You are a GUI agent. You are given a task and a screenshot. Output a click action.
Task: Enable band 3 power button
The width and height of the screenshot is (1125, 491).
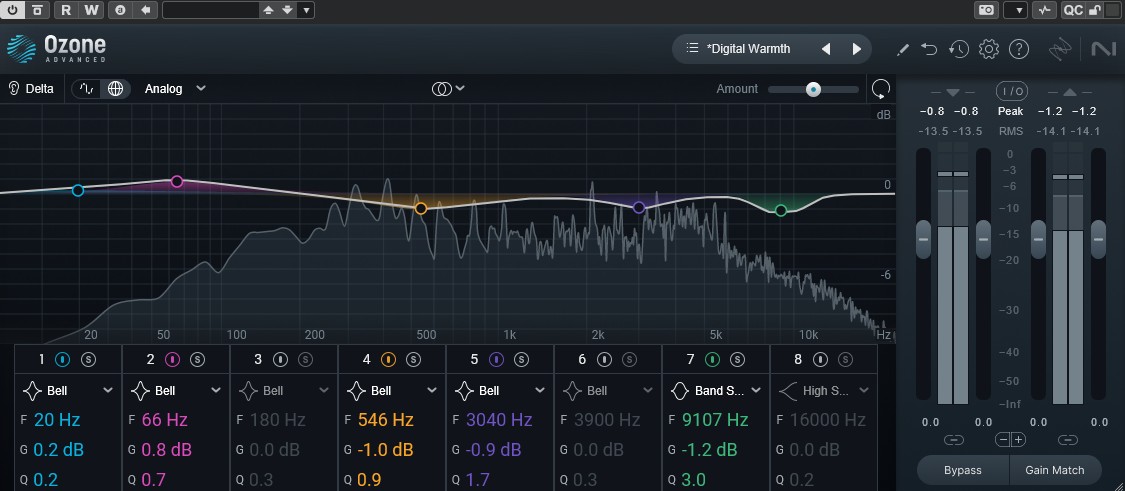pos(281,359)
